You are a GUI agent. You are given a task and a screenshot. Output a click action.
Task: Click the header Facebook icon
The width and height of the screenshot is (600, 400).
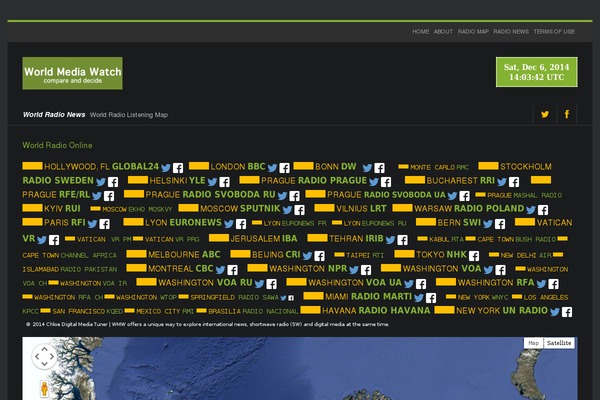click(x=567, y=114)
